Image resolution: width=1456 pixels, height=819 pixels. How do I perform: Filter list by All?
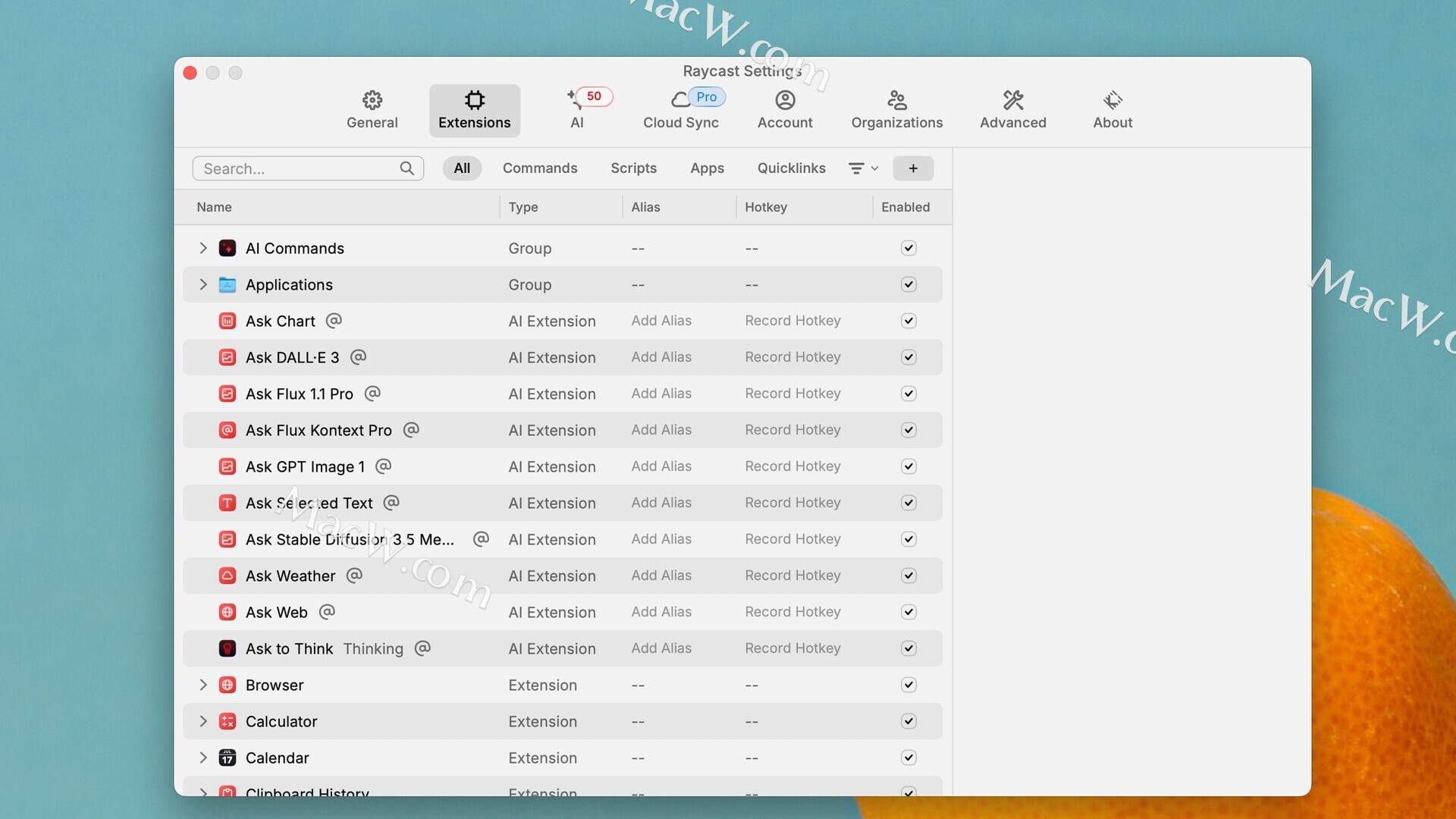click(x=462, y=168)
